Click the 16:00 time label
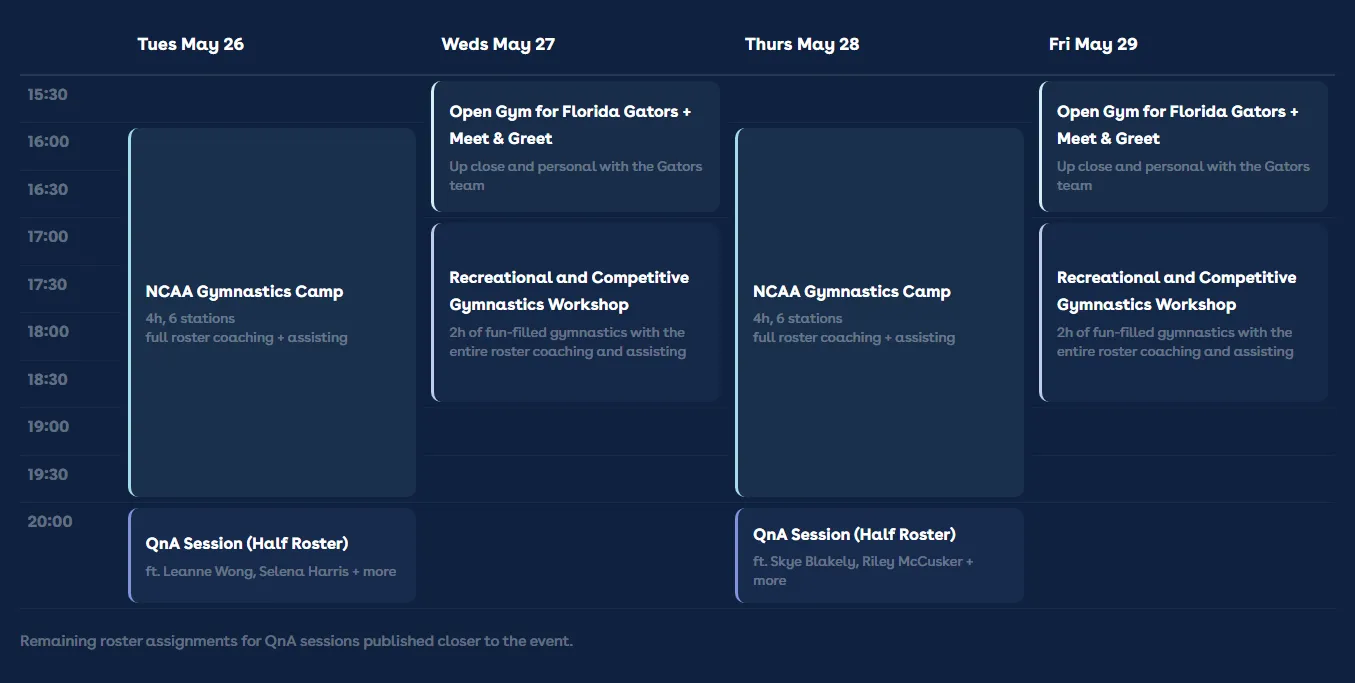This screenshot has height=683, width=1355. pyautogui.click(x=48, y=141)
